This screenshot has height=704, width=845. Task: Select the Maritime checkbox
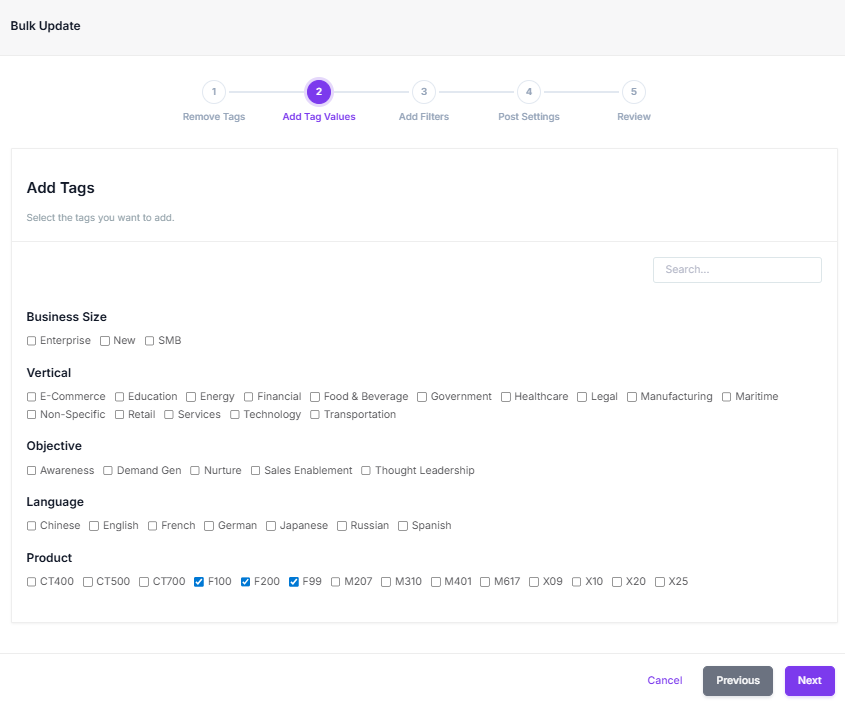pos(726,397)
